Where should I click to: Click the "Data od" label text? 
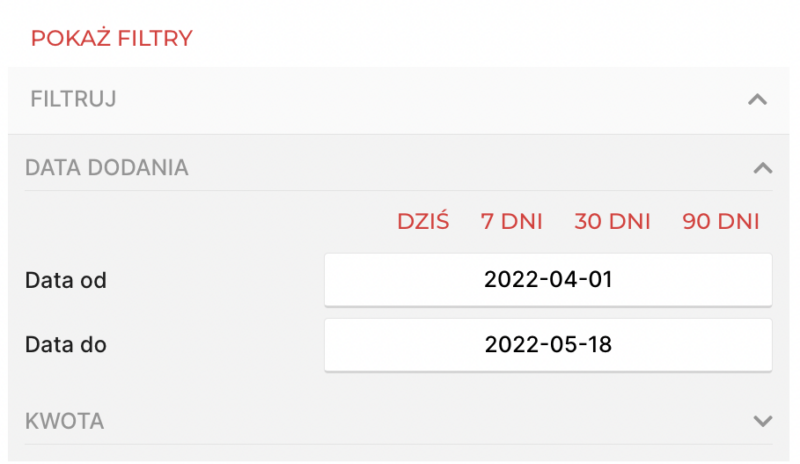point(66,280)
